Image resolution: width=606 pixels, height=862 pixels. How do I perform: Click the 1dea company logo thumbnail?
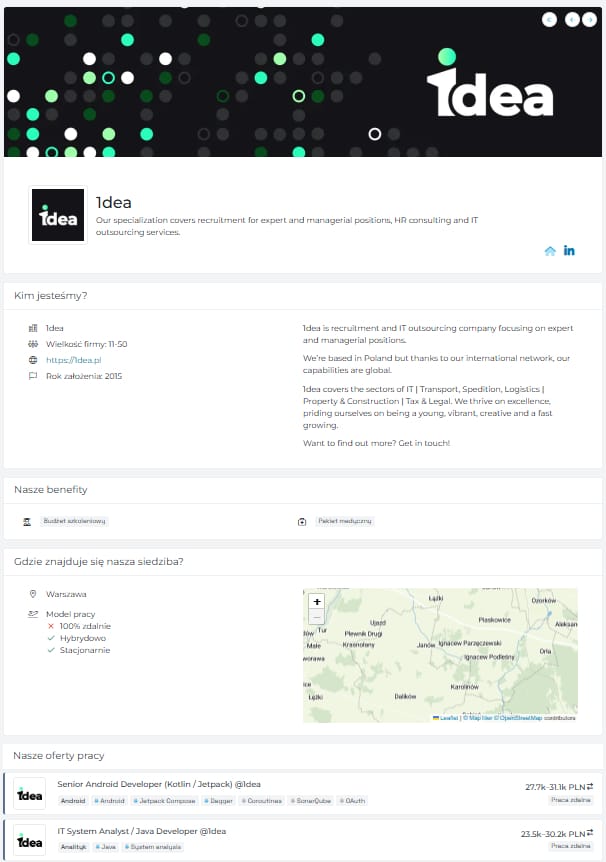[58, 215]
